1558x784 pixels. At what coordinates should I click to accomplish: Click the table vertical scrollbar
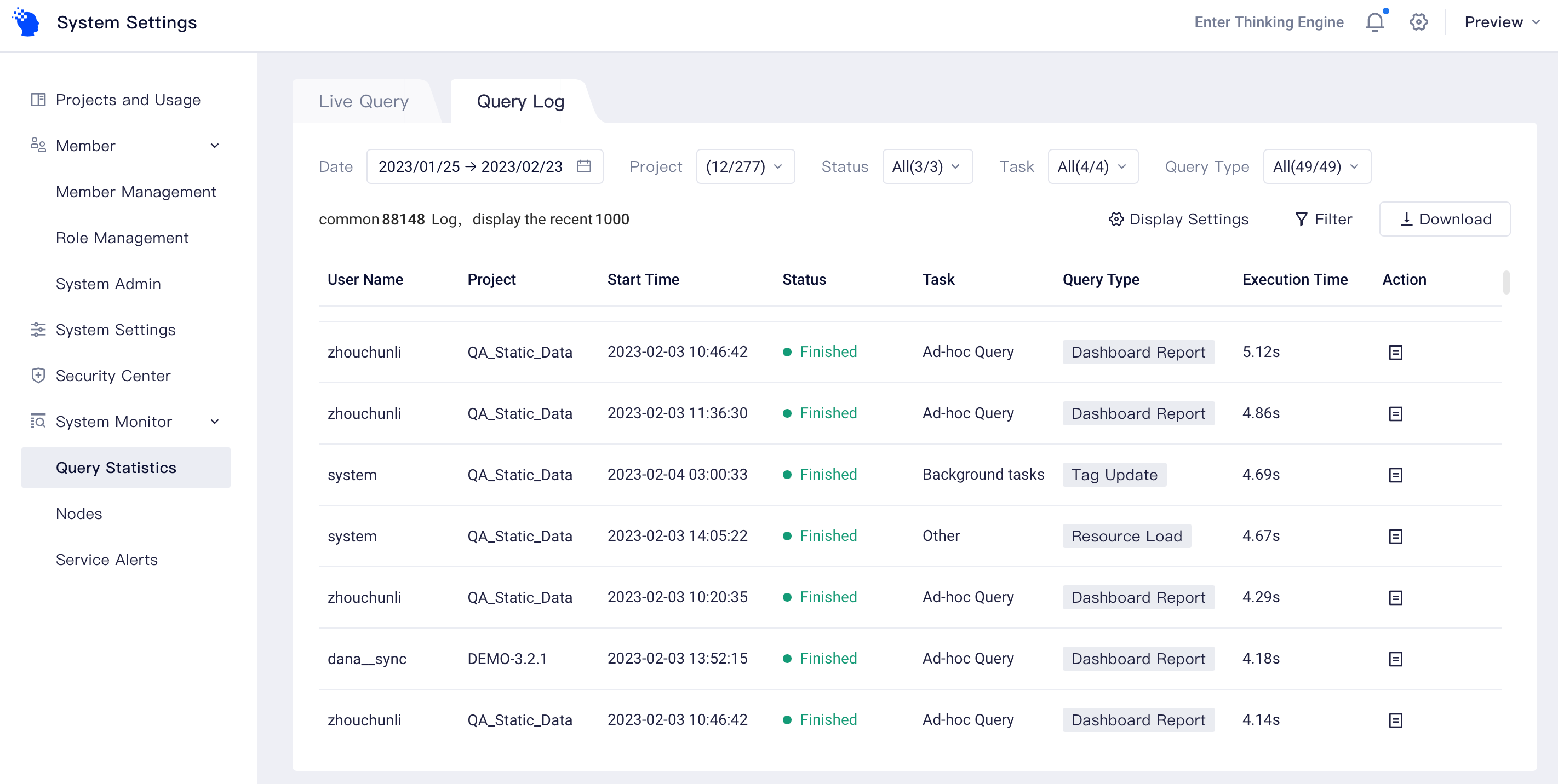click(x=1506, y=282)
